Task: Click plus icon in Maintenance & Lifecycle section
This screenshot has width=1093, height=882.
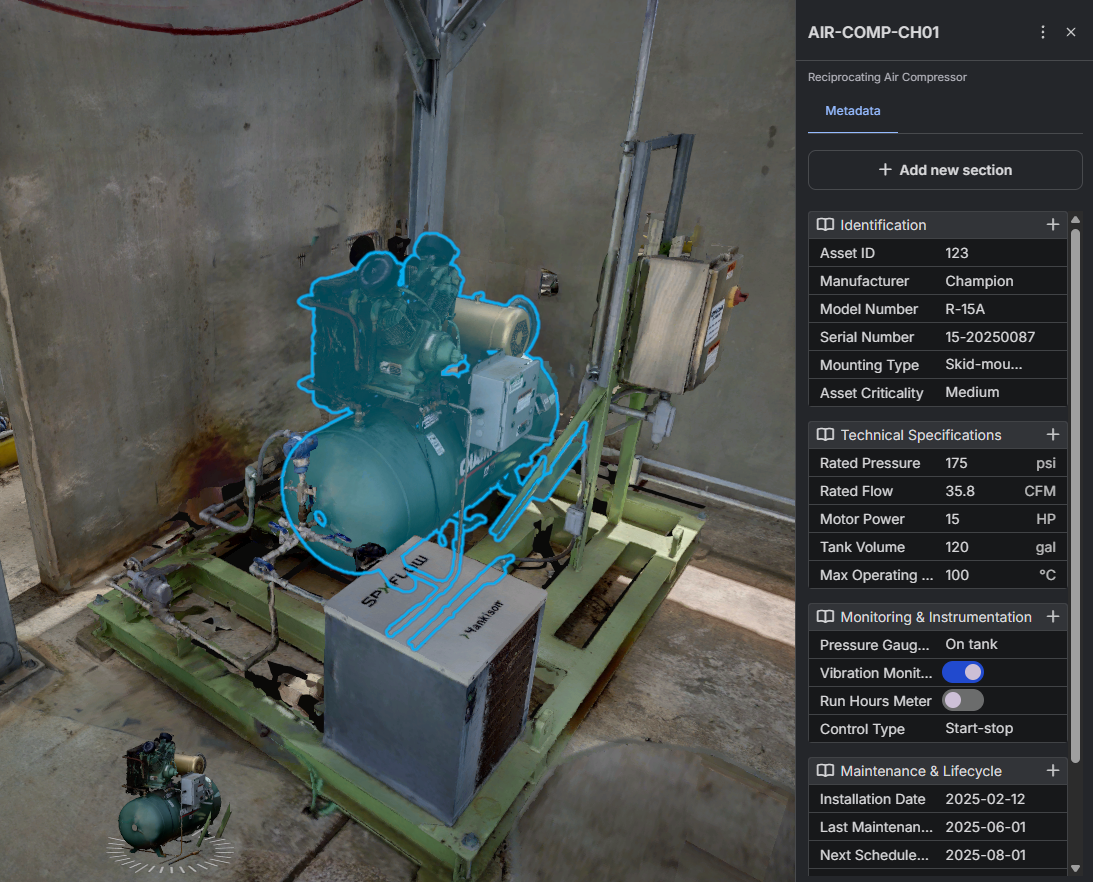Action: click(x=1052, y=771)
